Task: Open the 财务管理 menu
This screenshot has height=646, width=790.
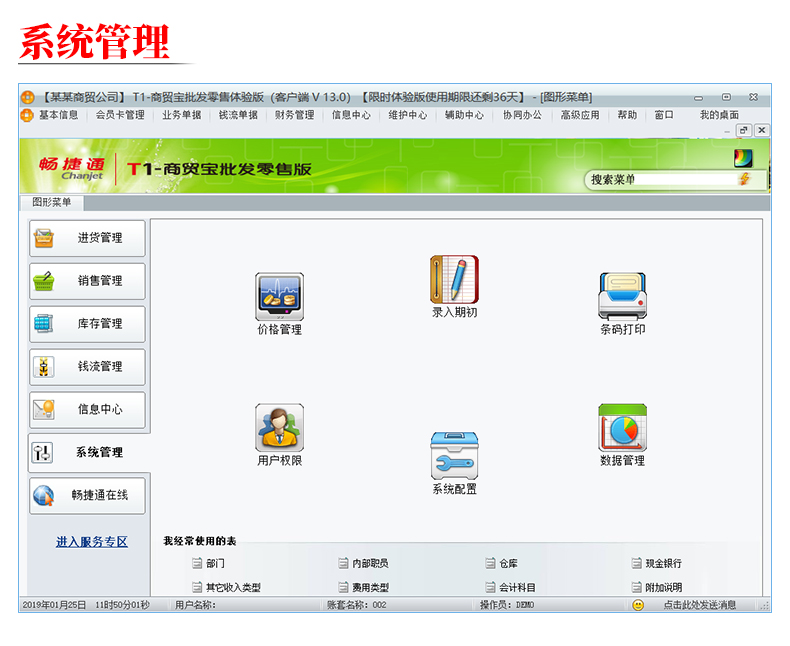Action: pyautogui.click(x=295, y=115)
